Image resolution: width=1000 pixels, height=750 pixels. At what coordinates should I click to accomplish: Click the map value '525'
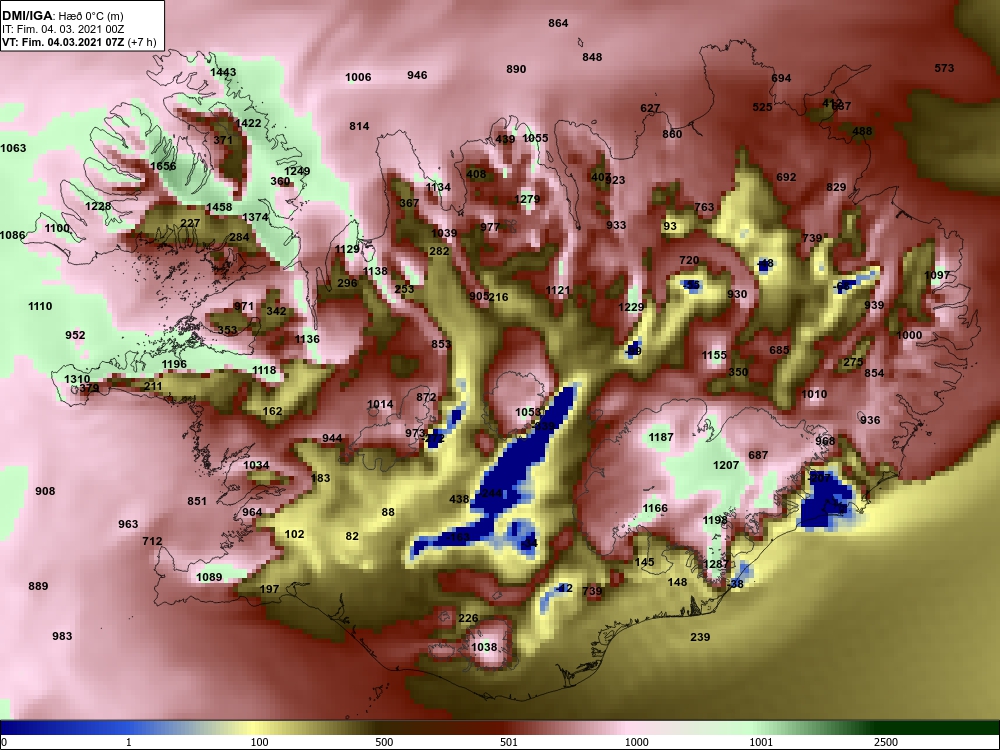pyautogui.click(x=762, y=107)
